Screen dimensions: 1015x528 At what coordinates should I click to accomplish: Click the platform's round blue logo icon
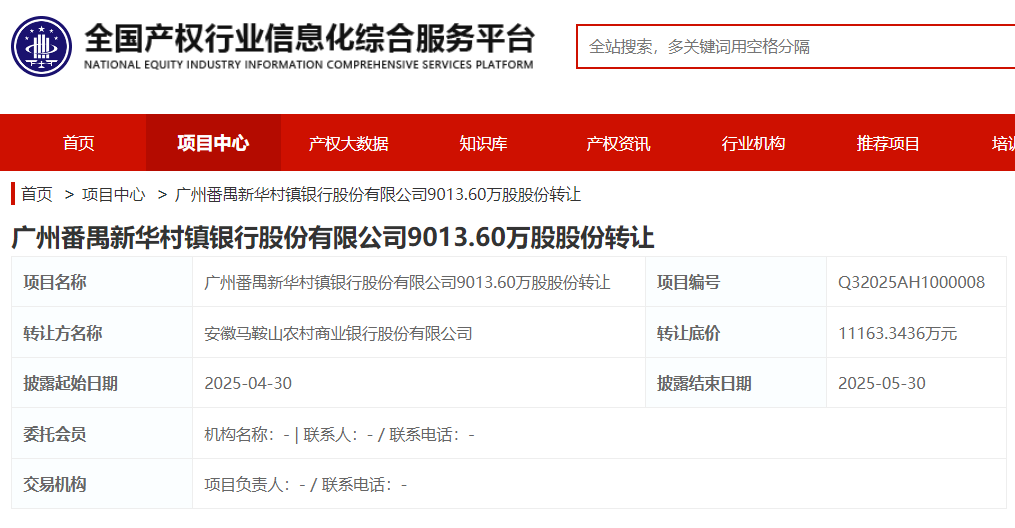[x=41, y=46]
